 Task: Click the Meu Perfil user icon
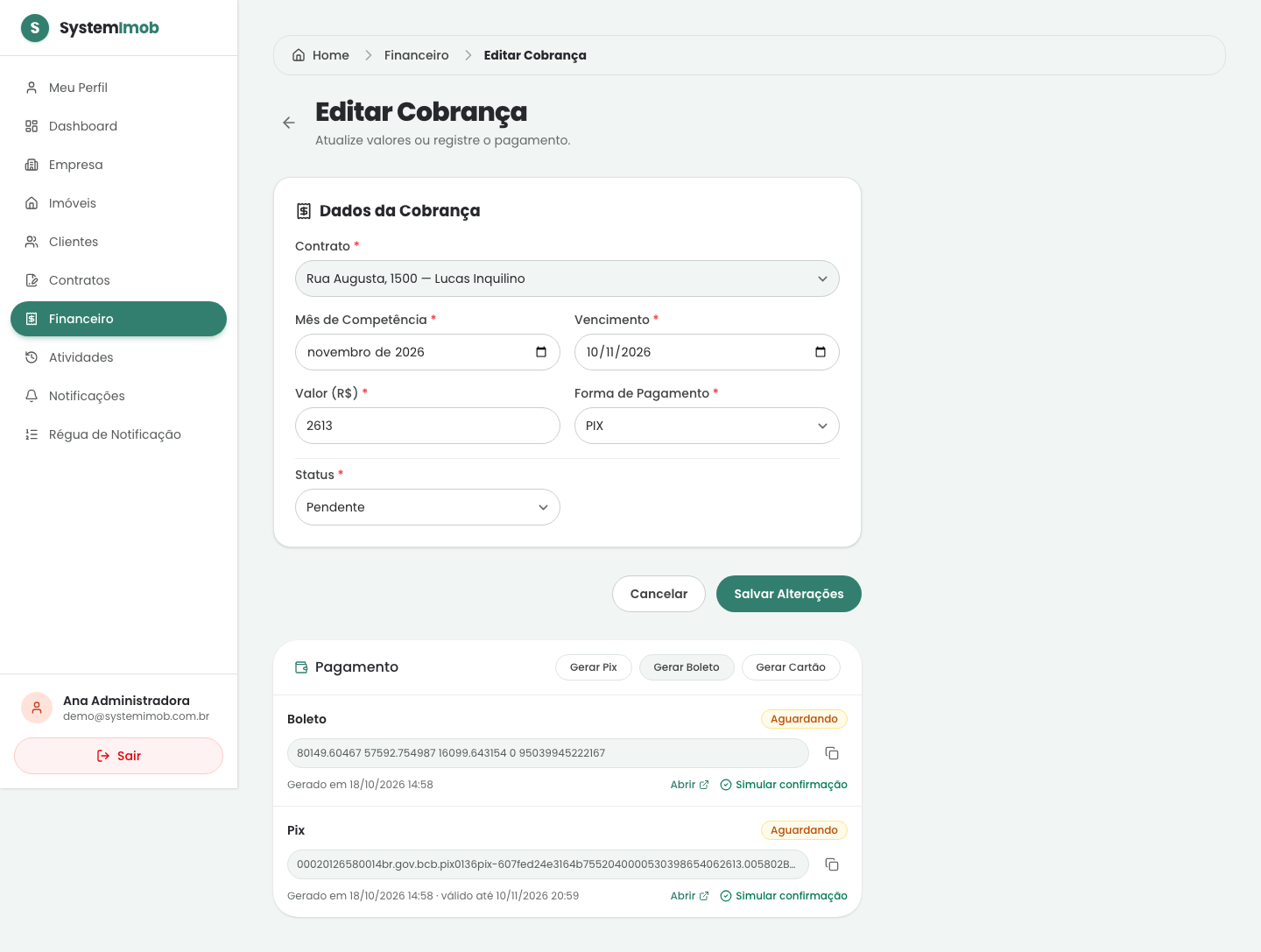pos(32,88)
